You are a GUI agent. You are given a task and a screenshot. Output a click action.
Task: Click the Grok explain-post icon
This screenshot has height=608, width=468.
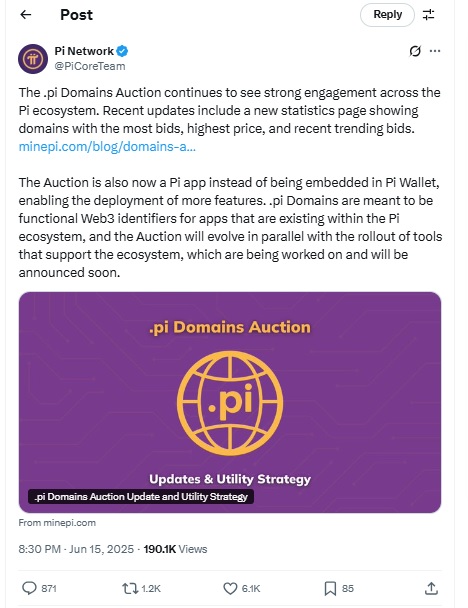[x=415, y=51]
